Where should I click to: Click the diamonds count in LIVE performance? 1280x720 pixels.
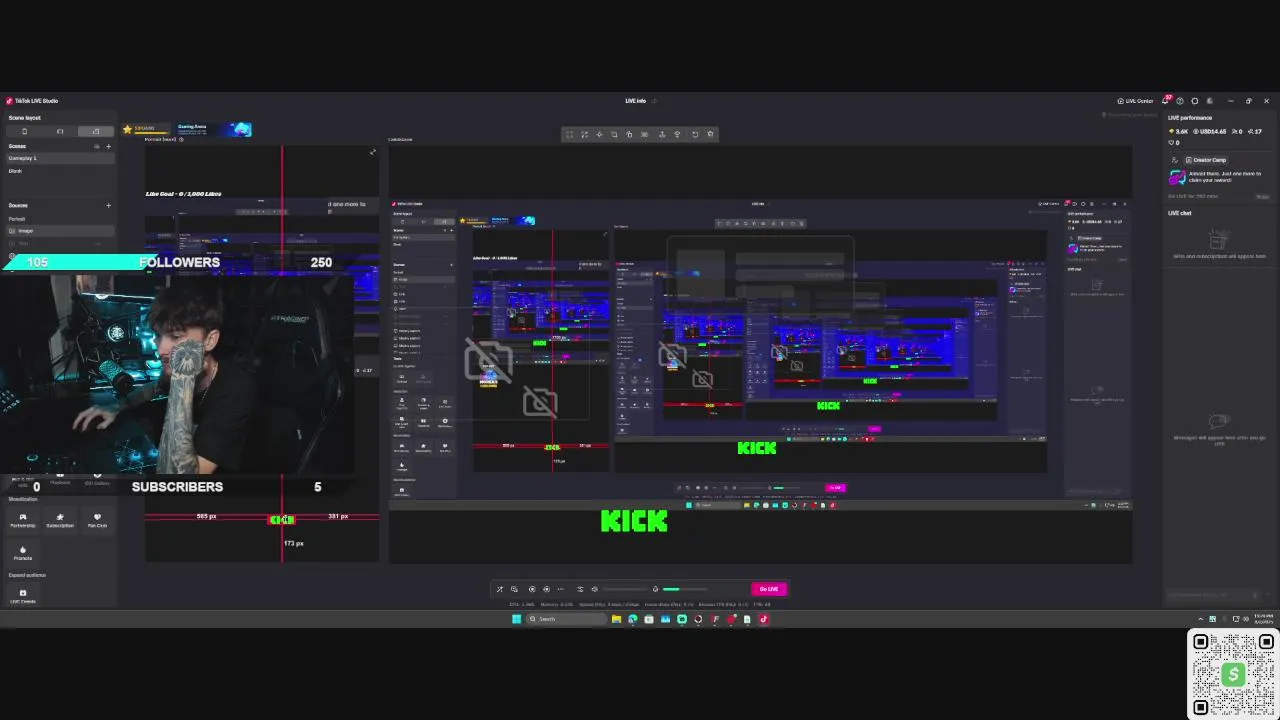coord(1178,131)
